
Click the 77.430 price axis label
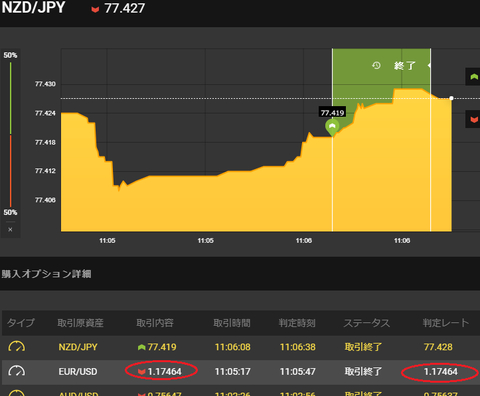(x=45, y=84)
